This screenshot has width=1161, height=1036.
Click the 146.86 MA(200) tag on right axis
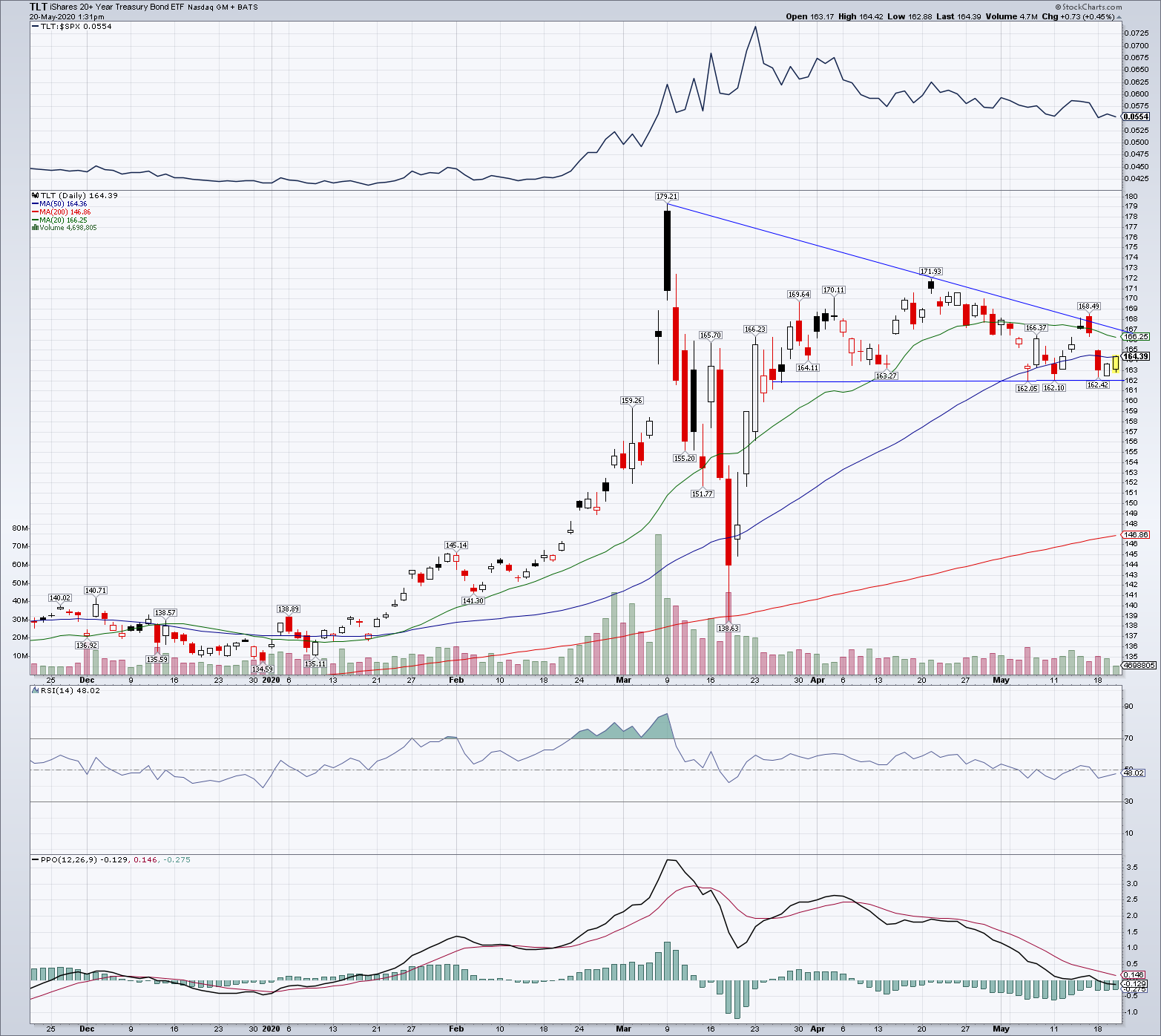click(x=1136, y=534)
